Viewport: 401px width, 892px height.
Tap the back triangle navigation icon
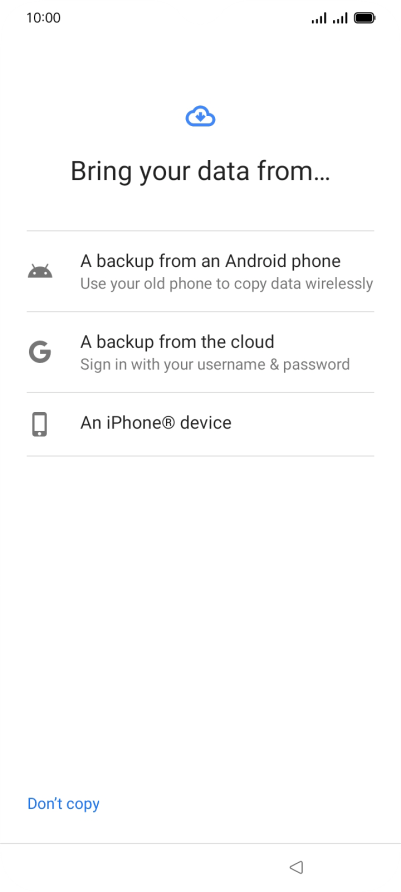point(296,867)
